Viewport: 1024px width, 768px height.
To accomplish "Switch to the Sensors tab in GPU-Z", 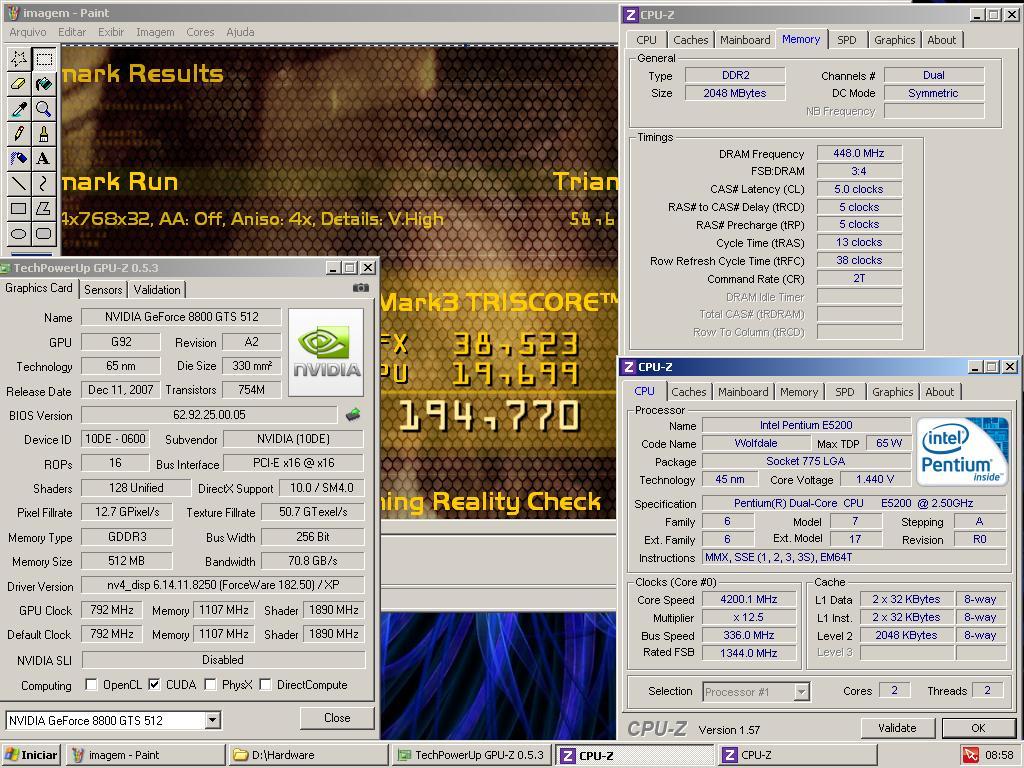I will tap(103, 289).
